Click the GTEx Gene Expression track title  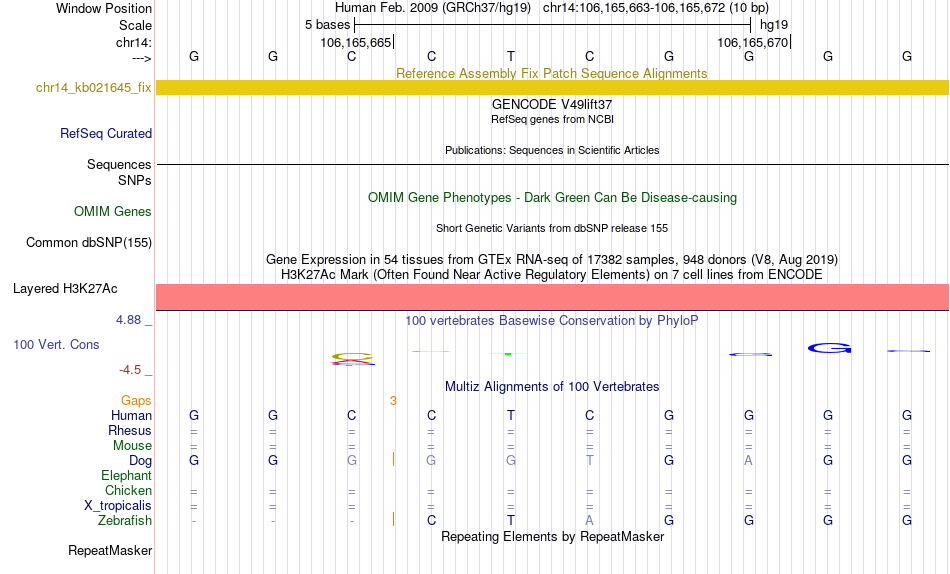point(551,259)
